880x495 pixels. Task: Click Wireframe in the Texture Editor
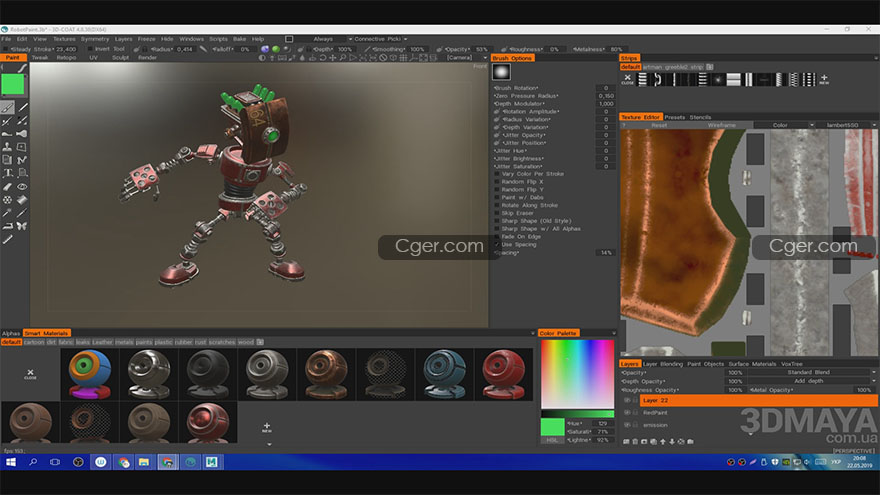pyautogui.click(x=721, y=125)
